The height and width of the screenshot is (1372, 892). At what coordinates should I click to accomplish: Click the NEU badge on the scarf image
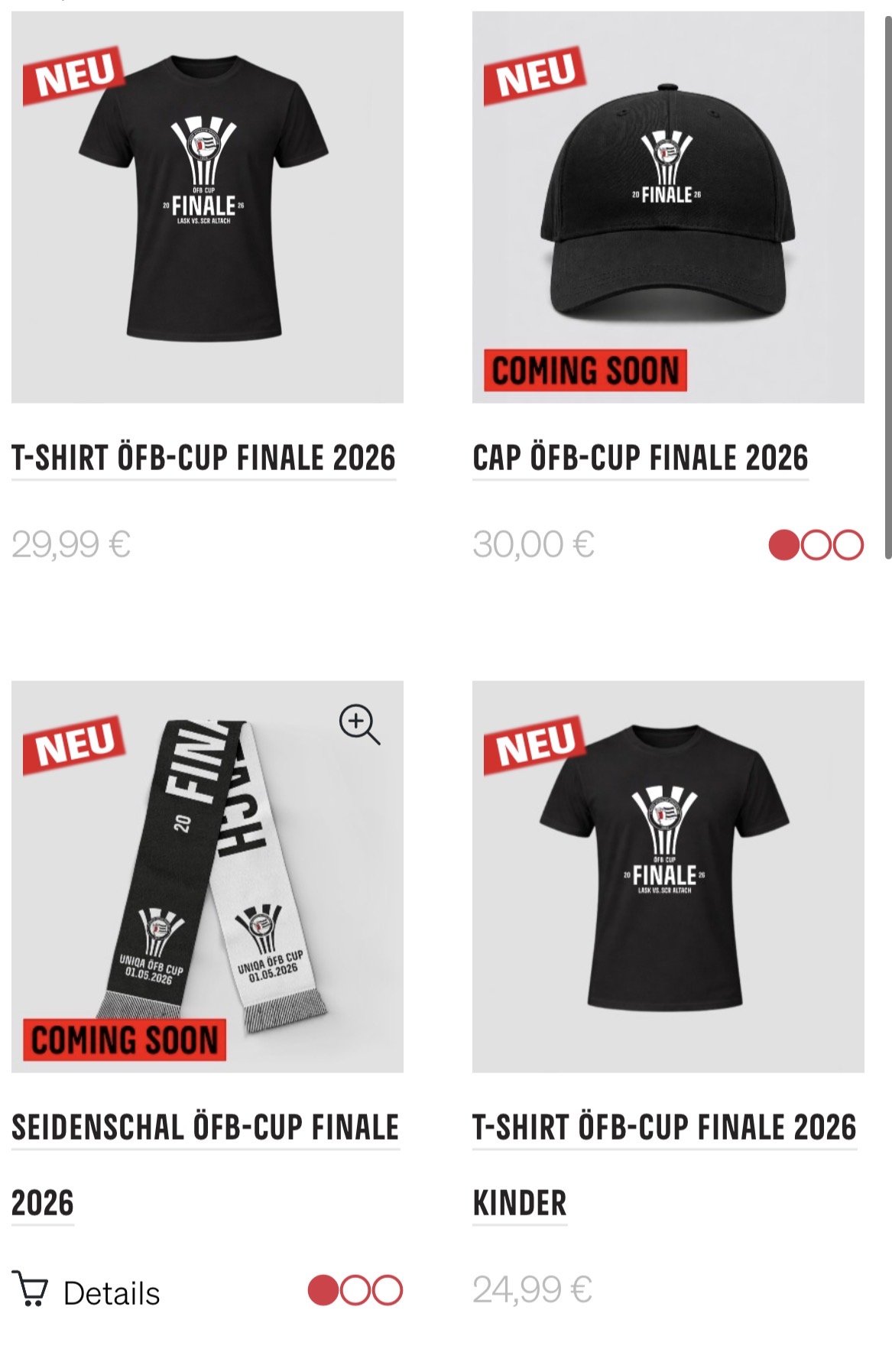(x=74, y=744)
